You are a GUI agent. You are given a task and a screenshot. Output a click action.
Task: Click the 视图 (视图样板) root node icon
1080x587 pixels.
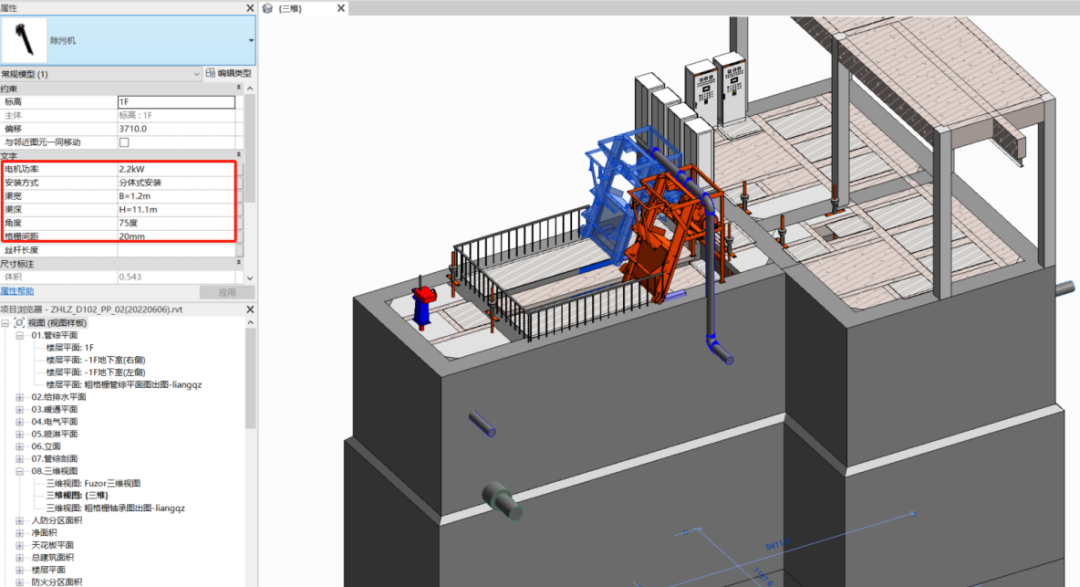20,323
